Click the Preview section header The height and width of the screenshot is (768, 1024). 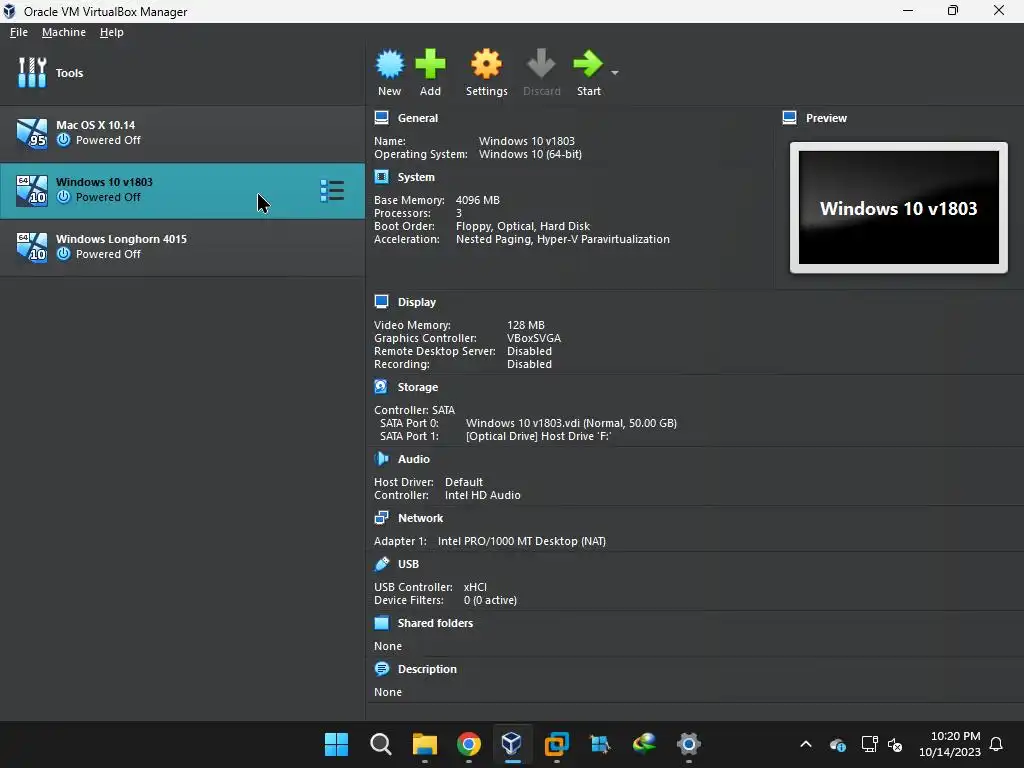pyautogui.click(x=826, y=118)
